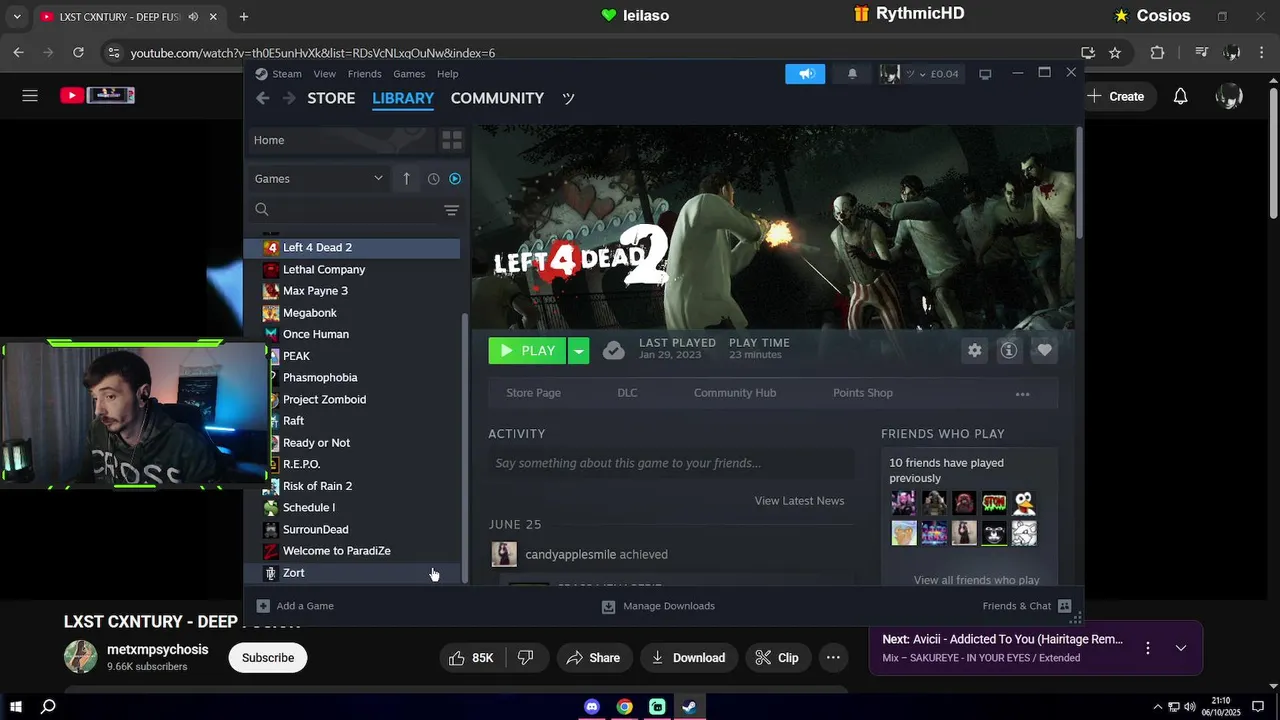This screenshot has height=720, width=1280.
Task: Open Community Hub link
Action: pyautogui.click(x=735, y=393)
